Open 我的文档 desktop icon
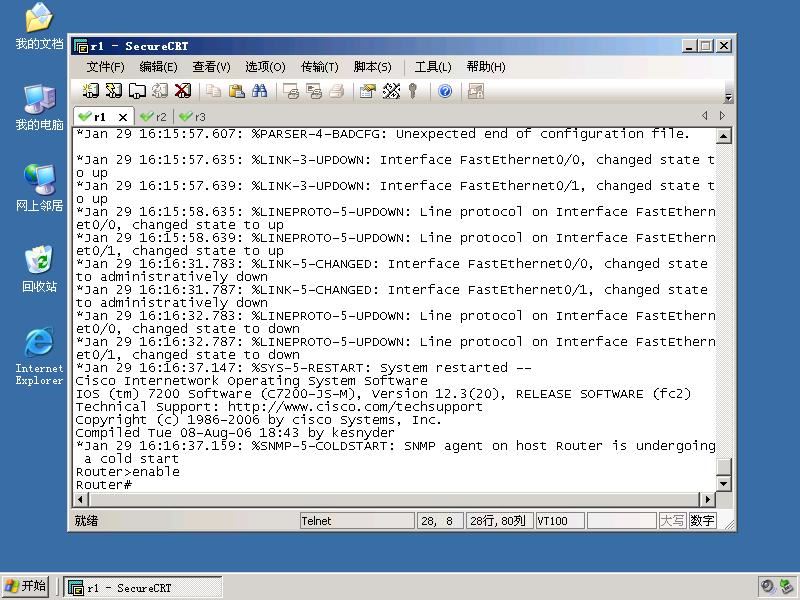Viewport: 800px width, 600px height. tap(39, 26)
